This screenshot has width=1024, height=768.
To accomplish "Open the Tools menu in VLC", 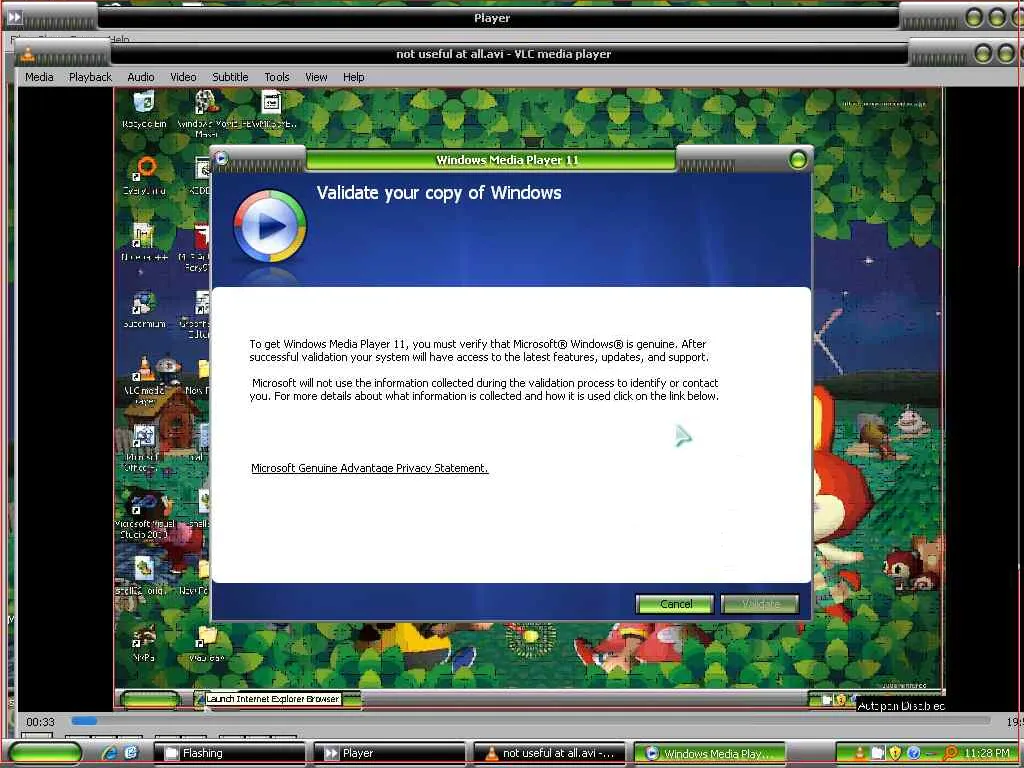I will click(277, 77).
